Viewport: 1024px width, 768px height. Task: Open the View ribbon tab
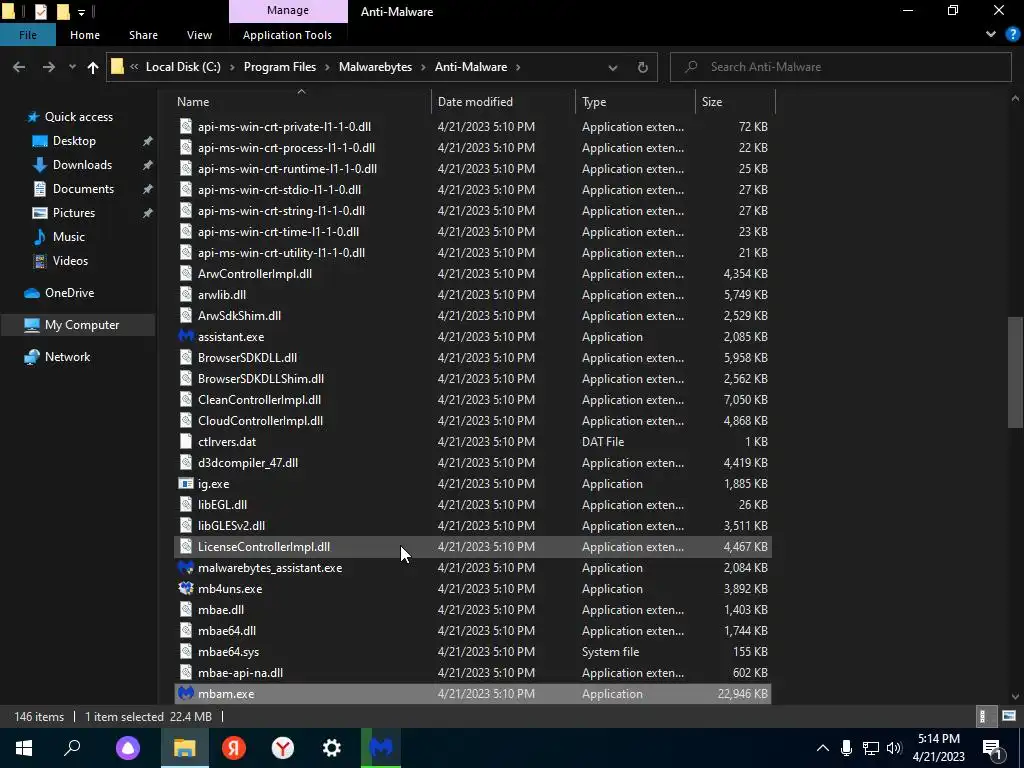(x=199, y=35)
